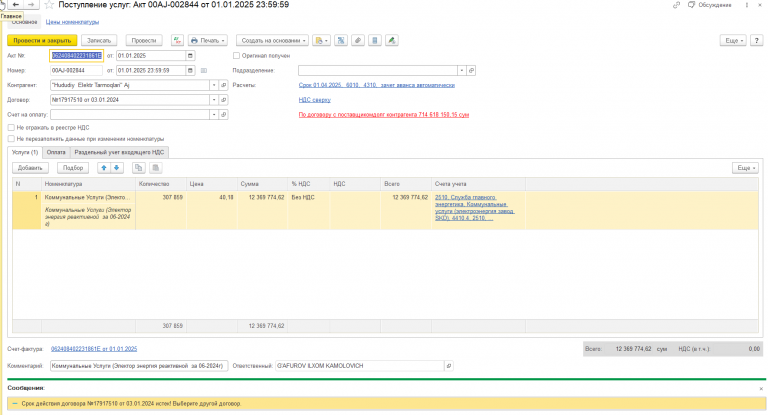Click the Записать button
This screenshot has height=415, width=768.
(99, 41)
